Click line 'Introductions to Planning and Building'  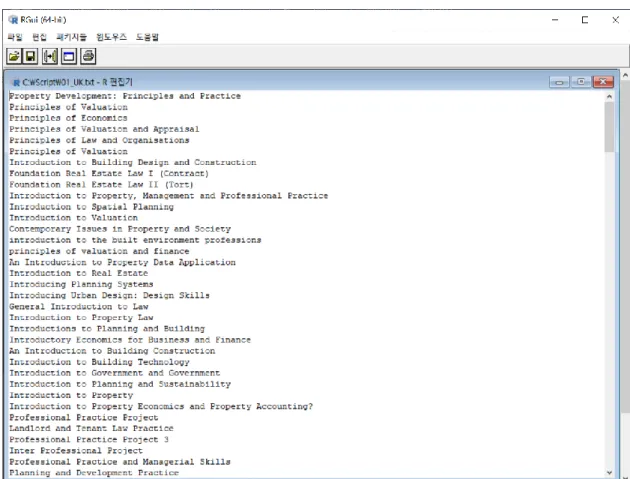107,329
